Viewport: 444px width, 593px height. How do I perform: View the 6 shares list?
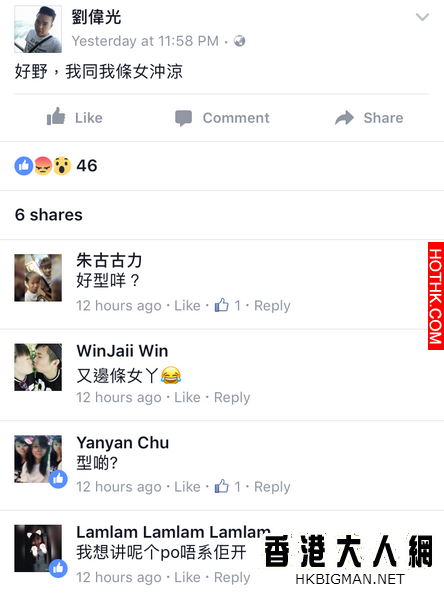48,215
